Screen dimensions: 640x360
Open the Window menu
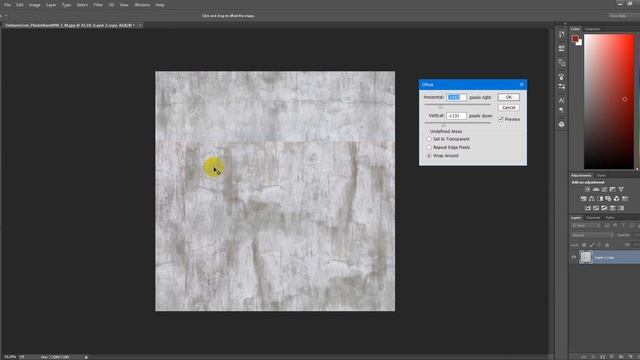142,5
